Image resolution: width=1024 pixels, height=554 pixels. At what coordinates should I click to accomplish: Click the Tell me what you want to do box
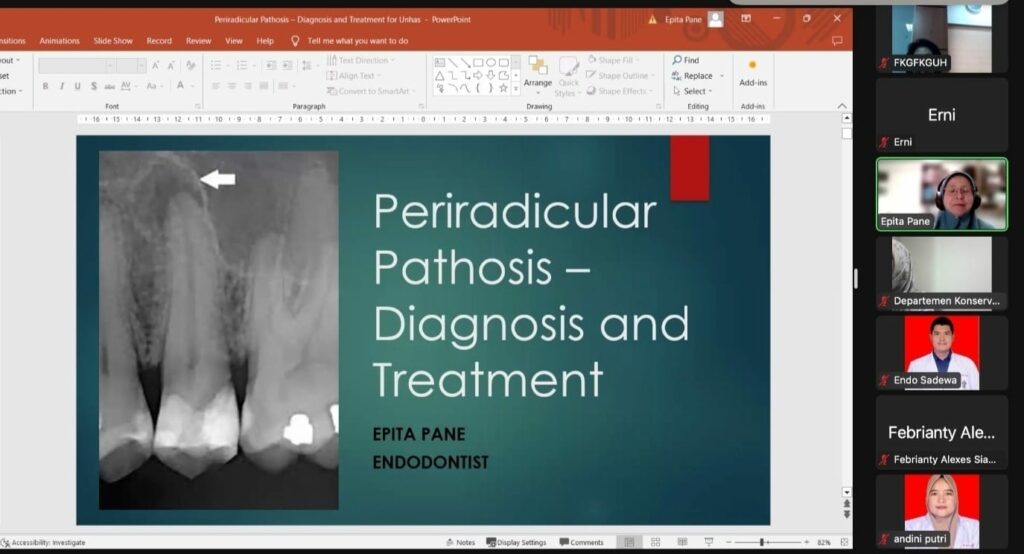coord(357,41)
